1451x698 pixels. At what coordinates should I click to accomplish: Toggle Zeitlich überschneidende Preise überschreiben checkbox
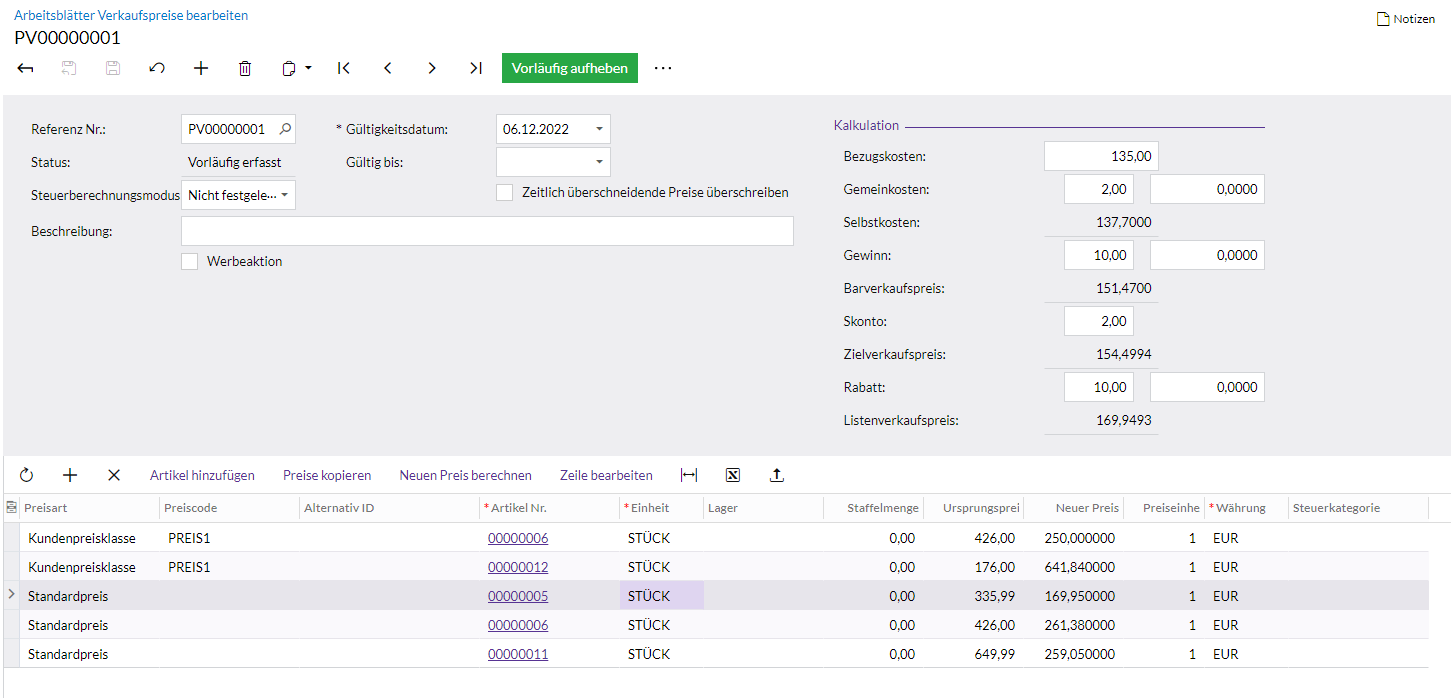pos(505,192)
